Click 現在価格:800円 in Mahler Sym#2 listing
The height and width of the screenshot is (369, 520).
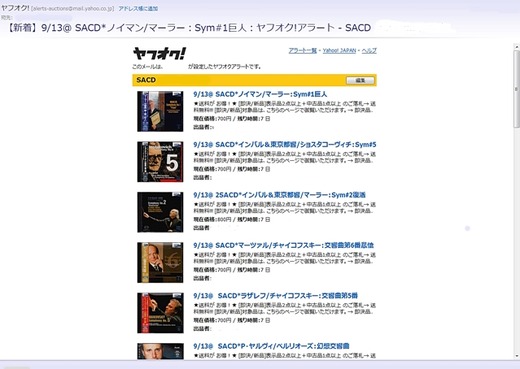tap(212, 219)
